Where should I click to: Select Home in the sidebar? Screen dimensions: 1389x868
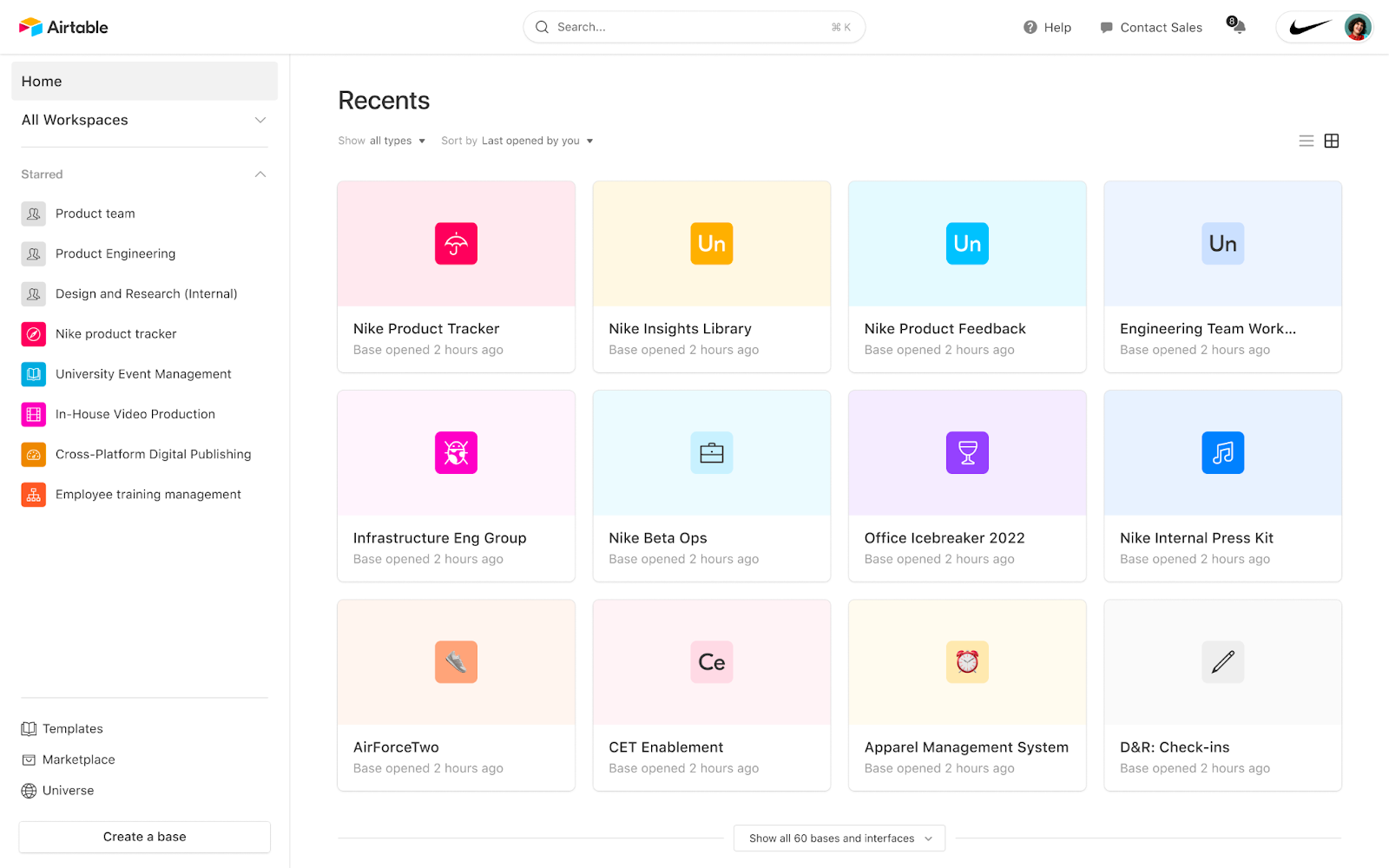[x=144, y=81]
